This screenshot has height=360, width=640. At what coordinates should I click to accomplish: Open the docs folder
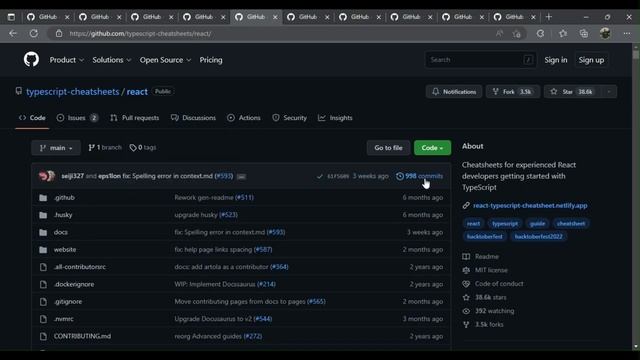click(61, 232)
